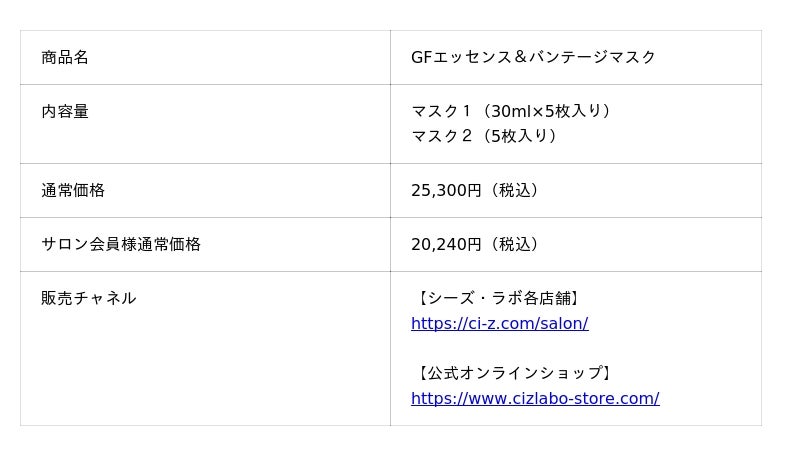Click the 商品名 row label
The image size is (800, 456).
pyautogui.click(x=65, y=57)
